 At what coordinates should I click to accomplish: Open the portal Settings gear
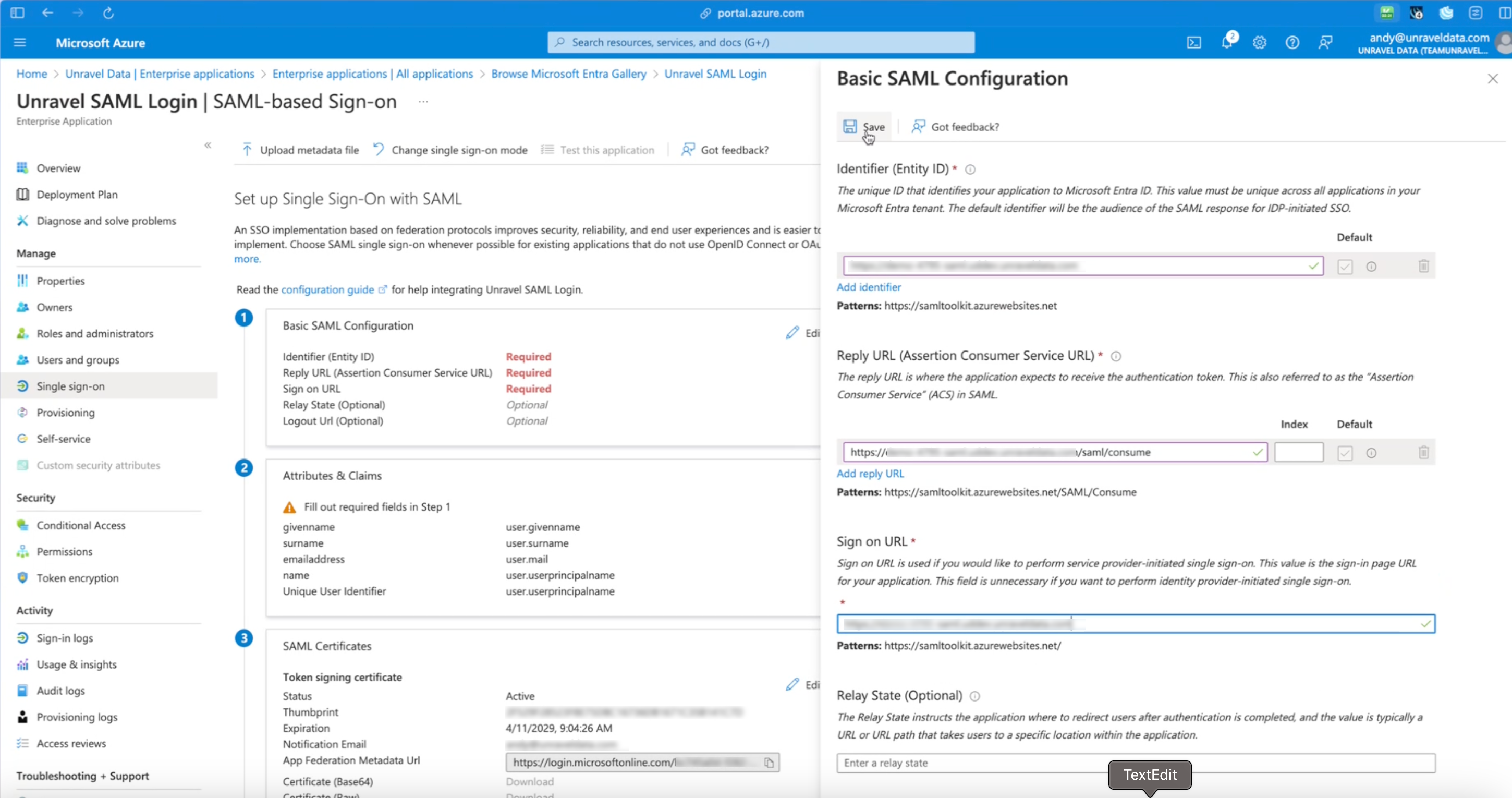(x=1260, y=42)
